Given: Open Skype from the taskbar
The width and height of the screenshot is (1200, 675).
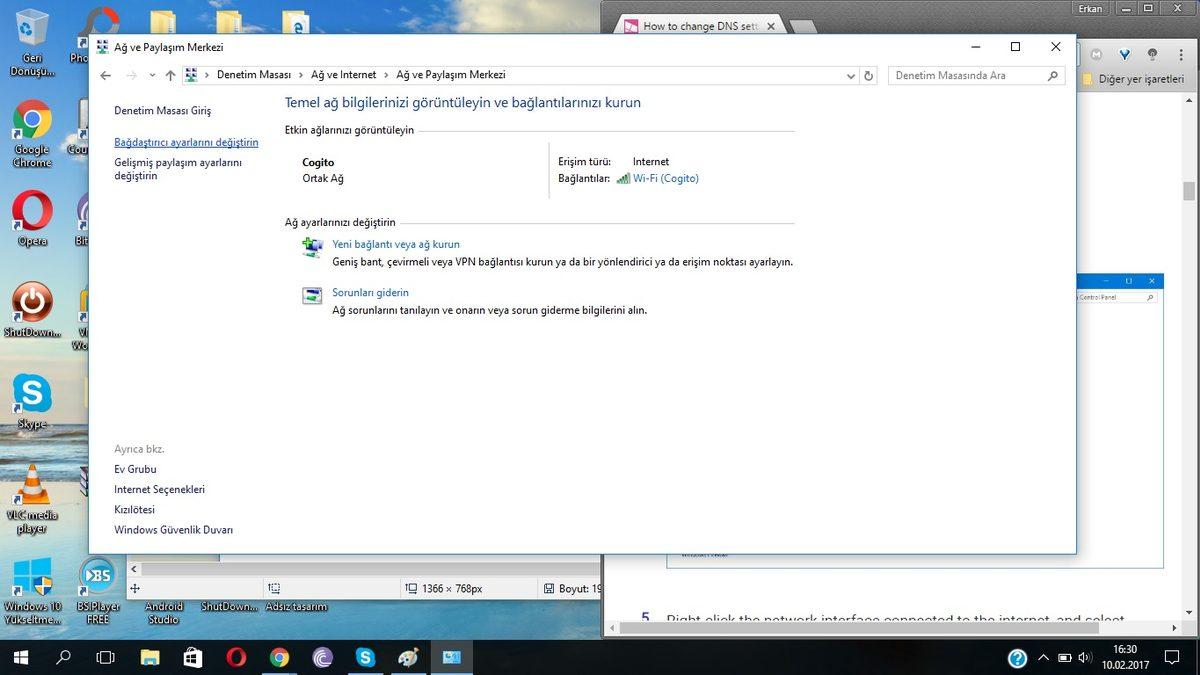Looking at the screenshot, I should click(x=364, y=658).
